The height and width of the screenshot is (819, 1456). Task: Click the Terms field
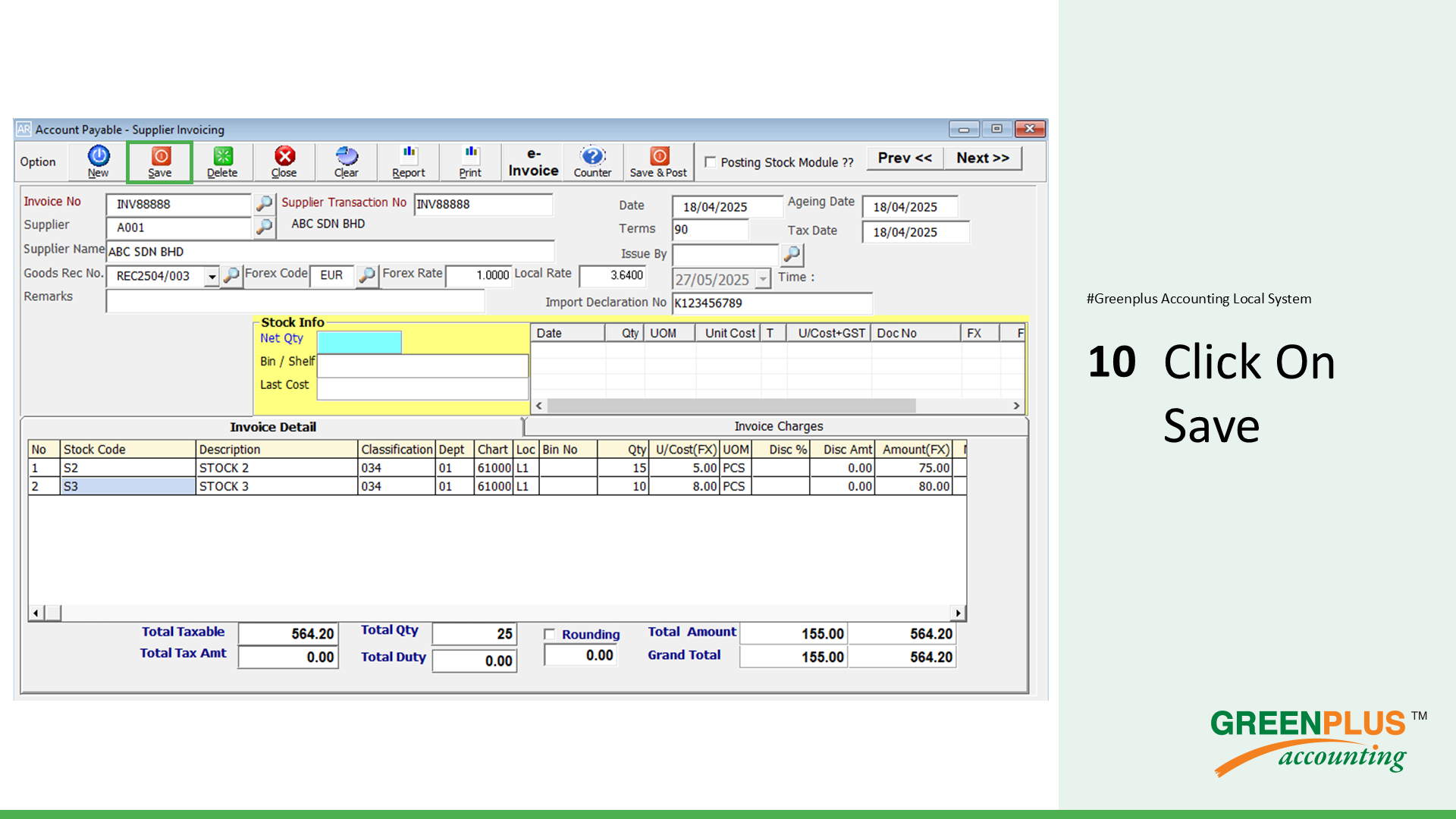[711, 230]
